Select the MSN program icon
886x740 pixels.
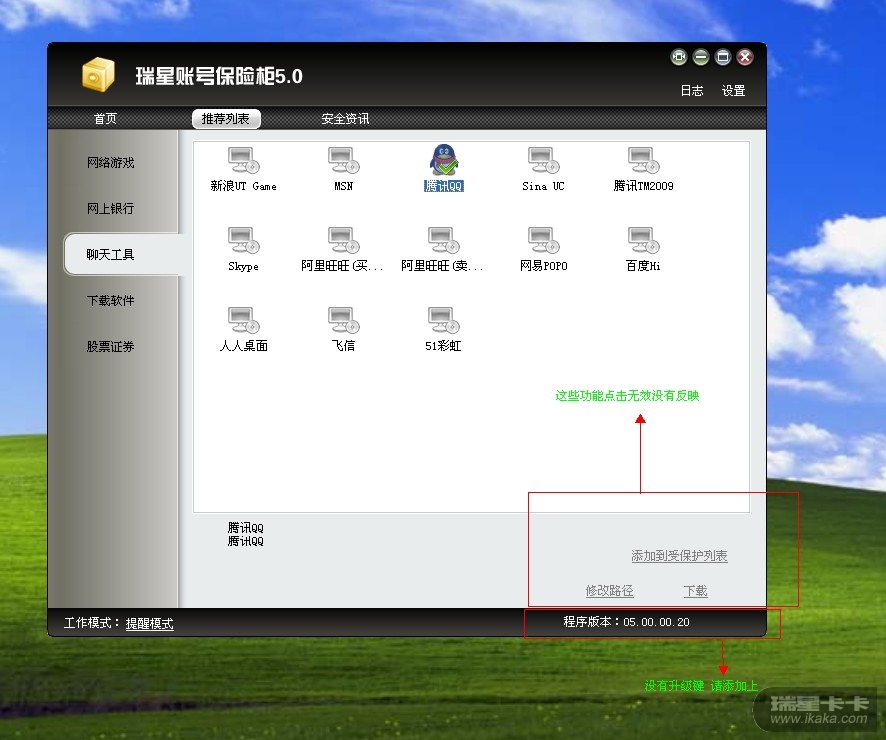tap(344, 160)
